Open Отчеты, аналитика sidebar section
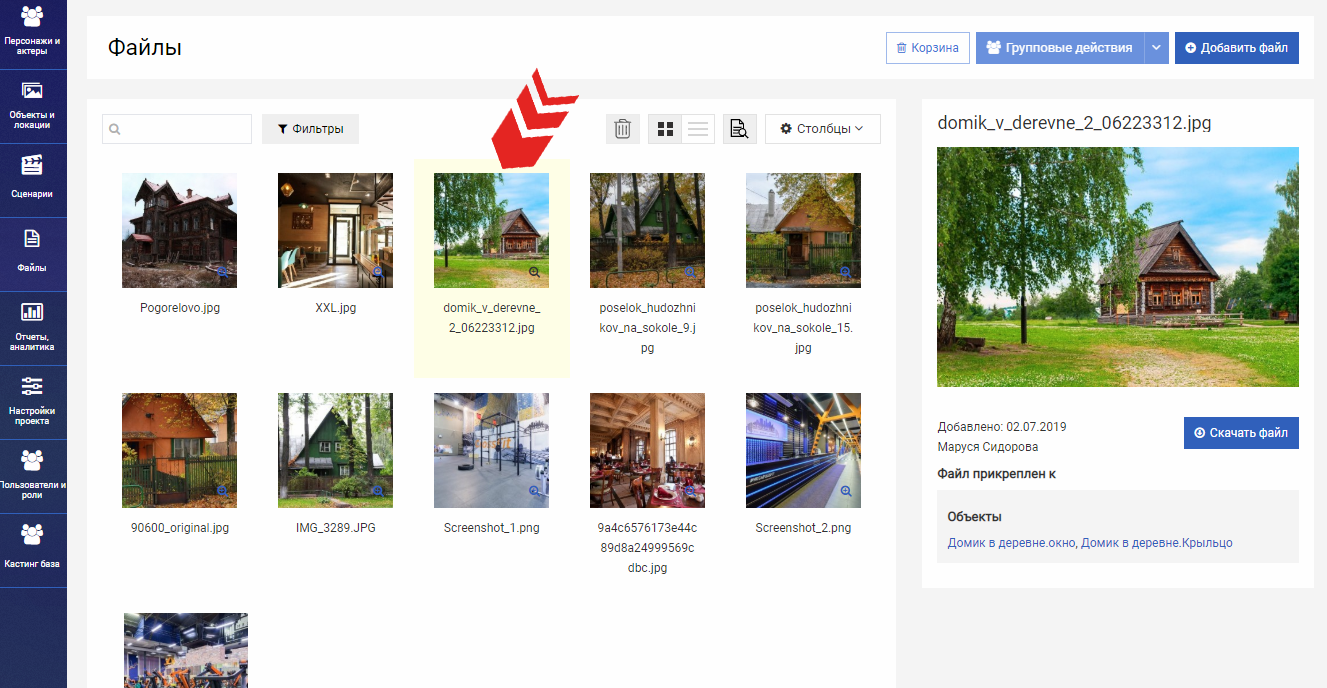 [x=33, y=328]
